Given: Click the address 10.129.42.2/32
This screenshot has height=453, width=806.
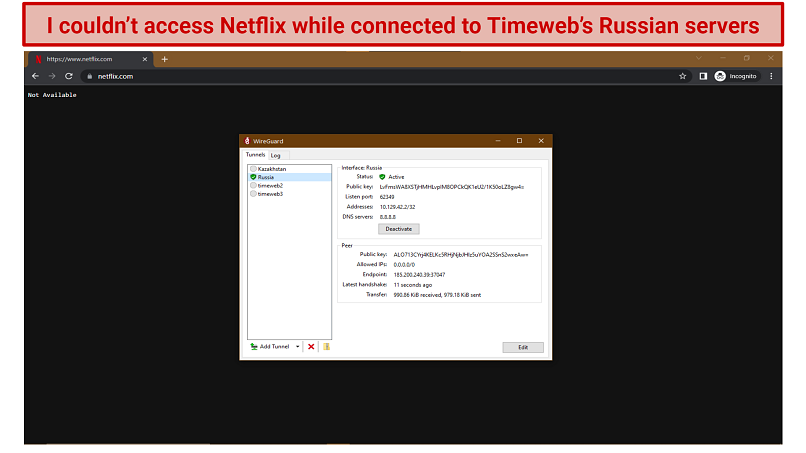Looking at the screenshot, I should point(397,207).
